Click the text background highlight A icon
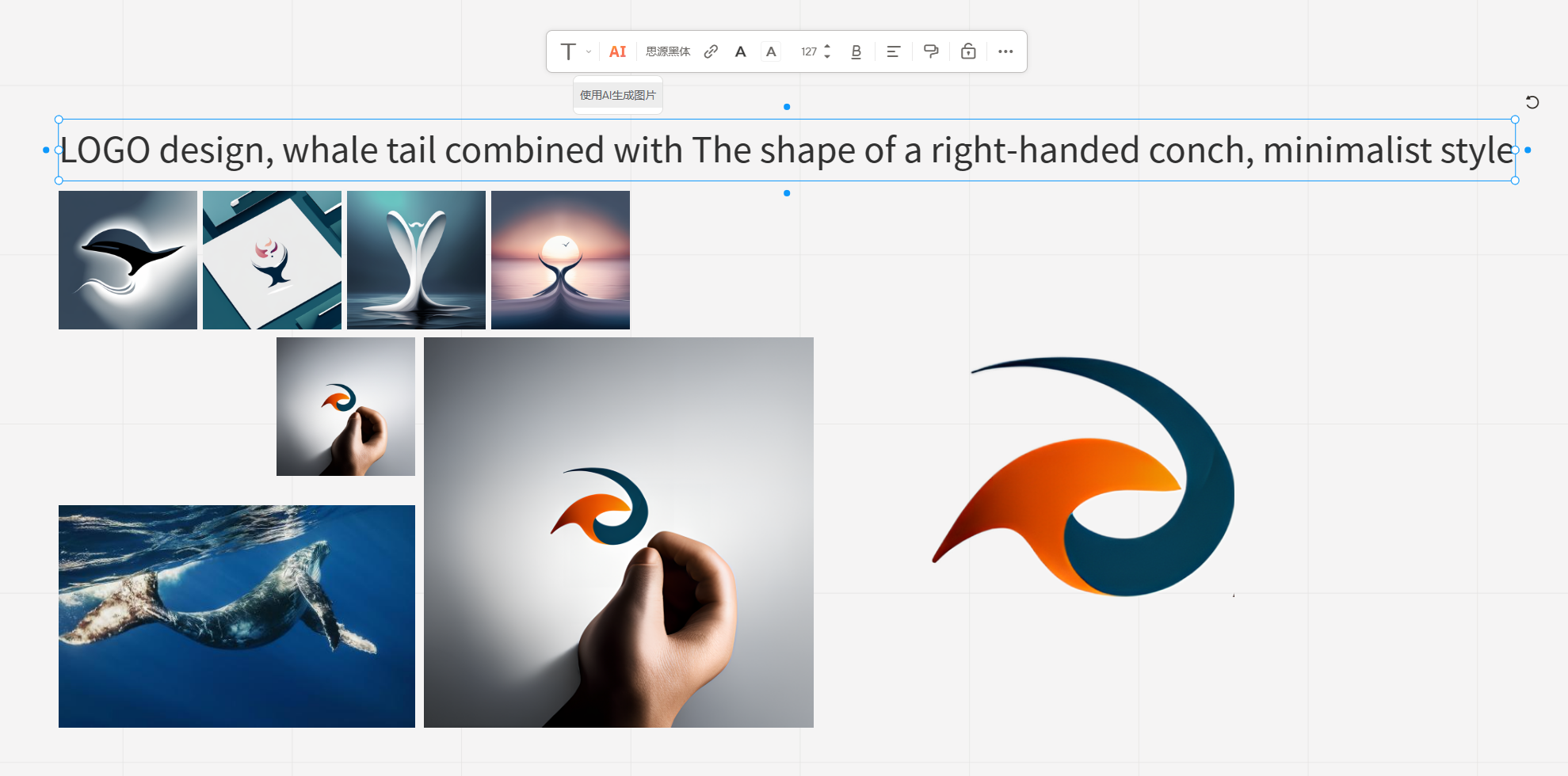The image size is (1568, 776). point(771,51)
